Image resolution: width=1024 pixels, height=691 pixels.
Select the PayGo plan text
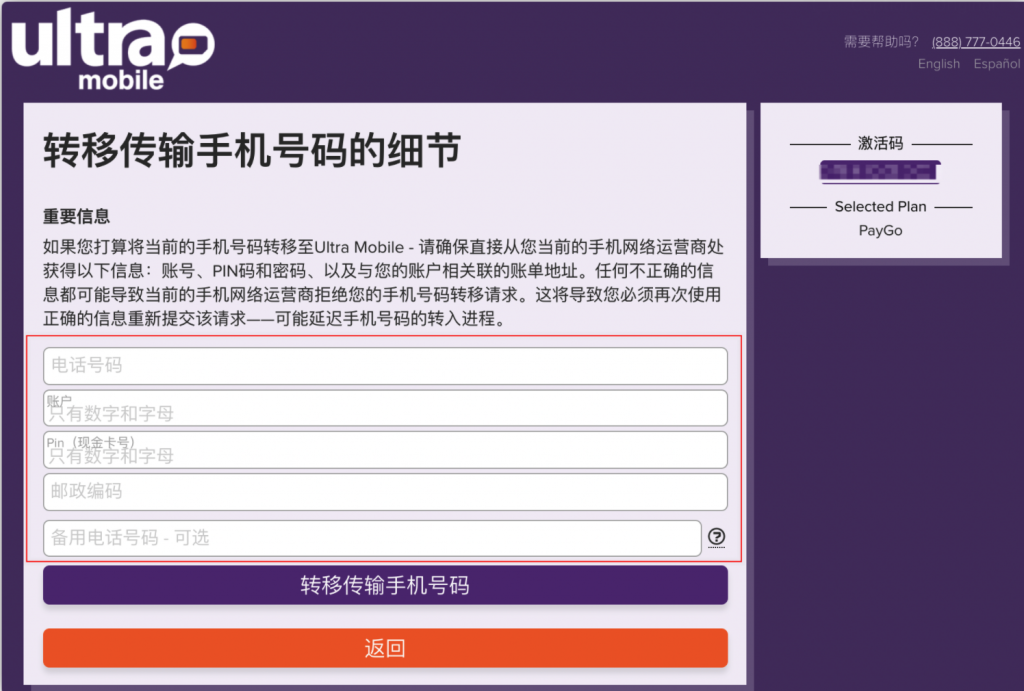click(x=880, y=231)
